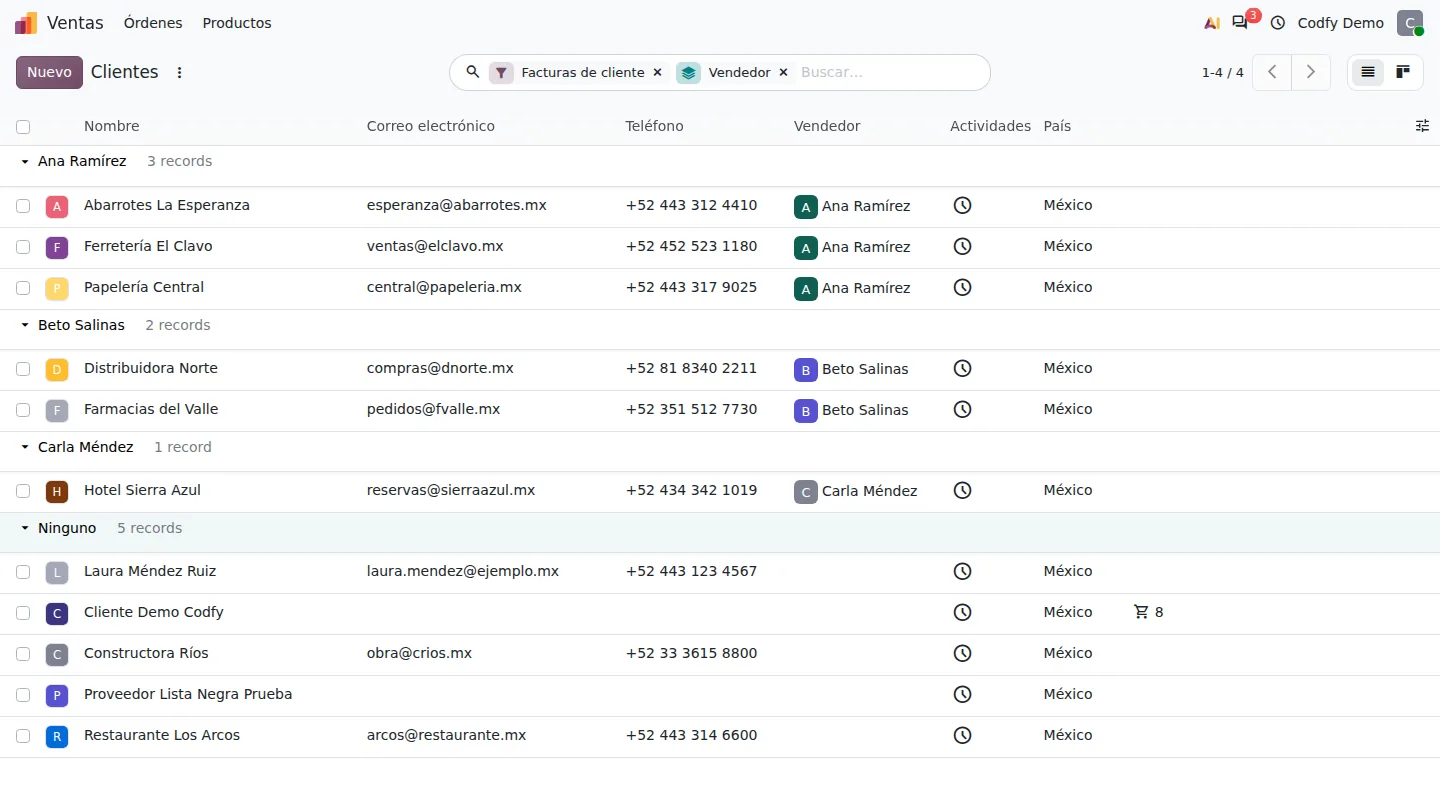Click the Ferretería El Clavo avatar
Viewport: 1440px width, 800px height.
pos(57,247)
